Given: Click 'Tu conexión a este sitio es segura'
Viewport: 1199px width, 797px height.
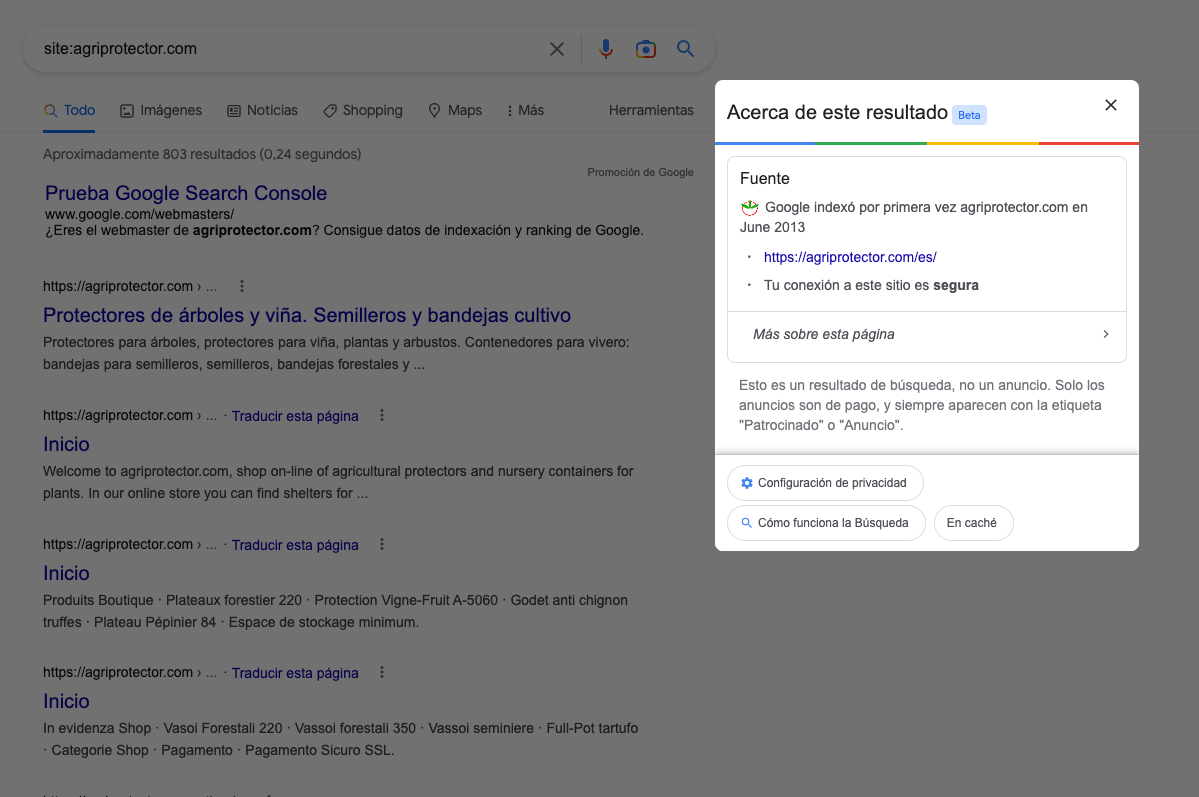Looking at the screenshot, I should tap(871, 285).
